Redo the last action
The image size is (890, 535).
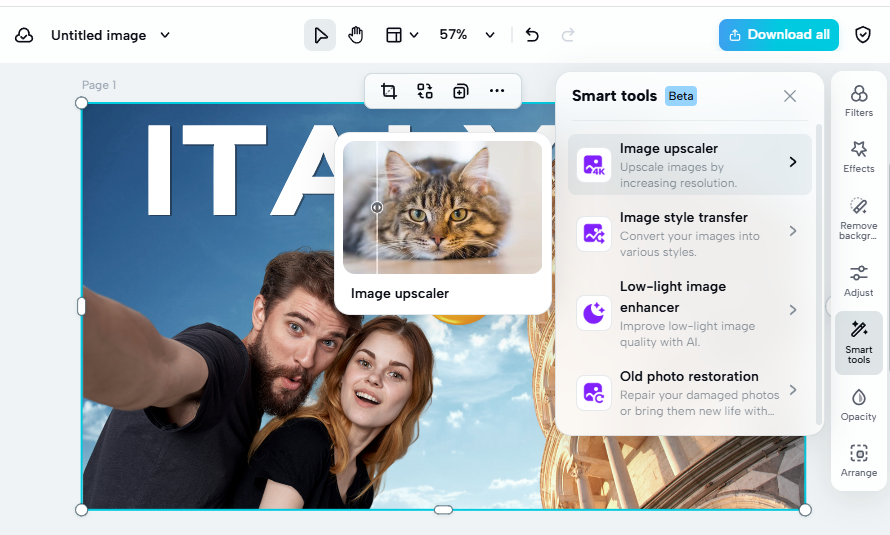568,35
